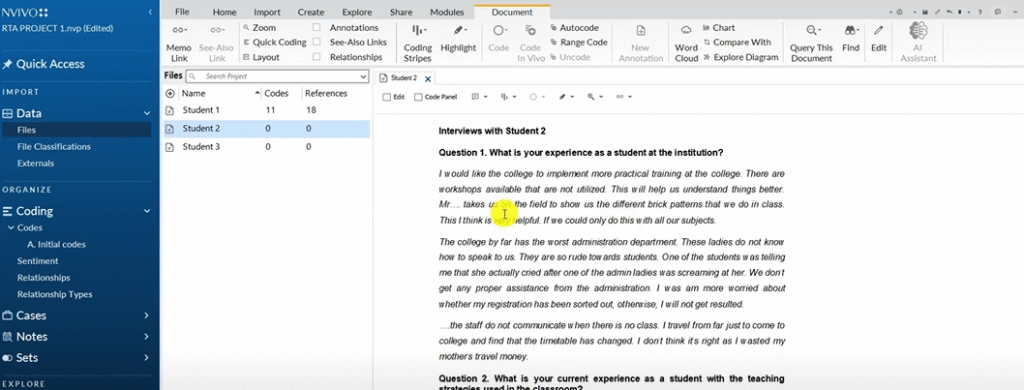
Task: Switch to the Import ribbon tab
Action: pyautogui.click(x=267, y=12)
